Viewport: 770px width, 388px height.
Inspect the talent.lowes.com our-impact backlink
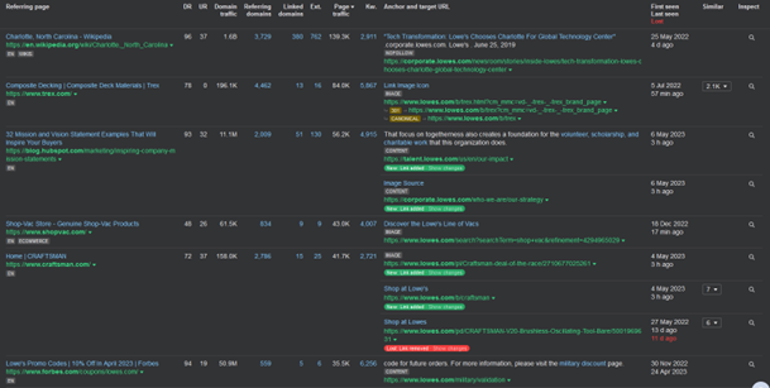[x=751, y=135]
